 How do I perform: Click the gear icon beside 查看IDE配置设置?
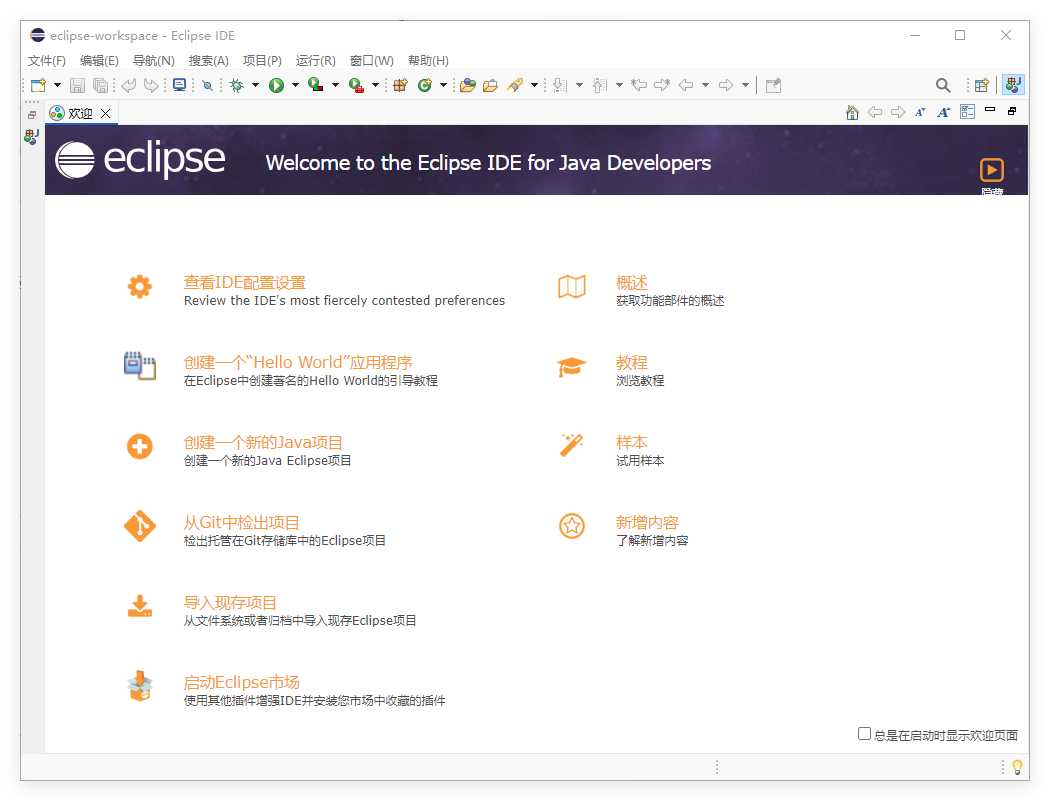139,286
